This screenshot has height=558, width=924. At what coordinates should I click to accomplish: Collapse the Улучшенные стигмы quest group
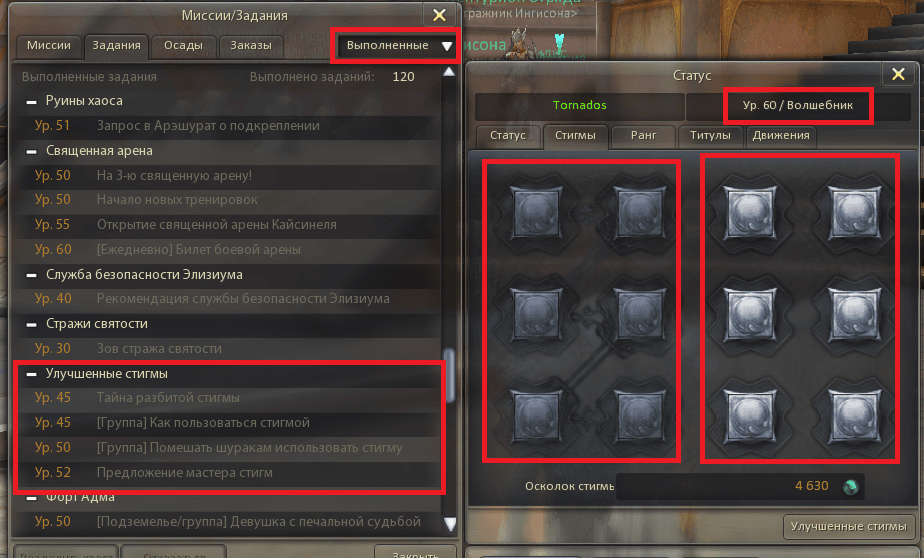(x=31, y=374)
